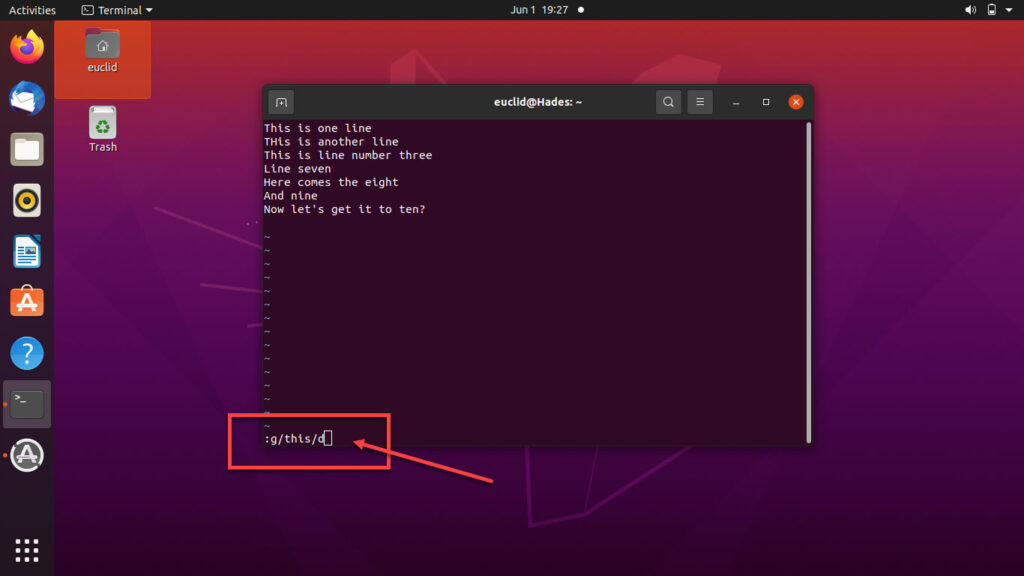Show Applications grid
Image resolution: width=1024 pixels, height=576 pixels.
point(27,549)
